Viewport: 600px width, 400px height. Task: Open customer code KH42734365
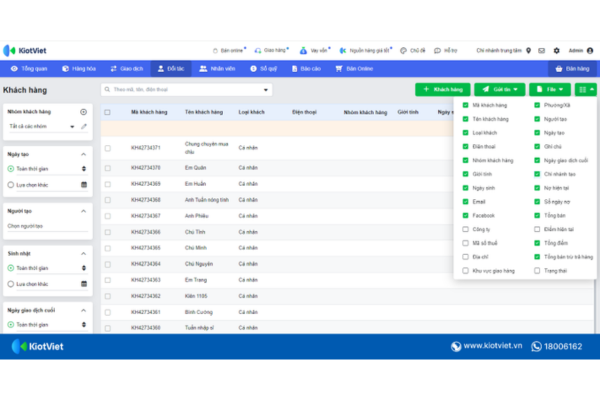pos(145,248)
